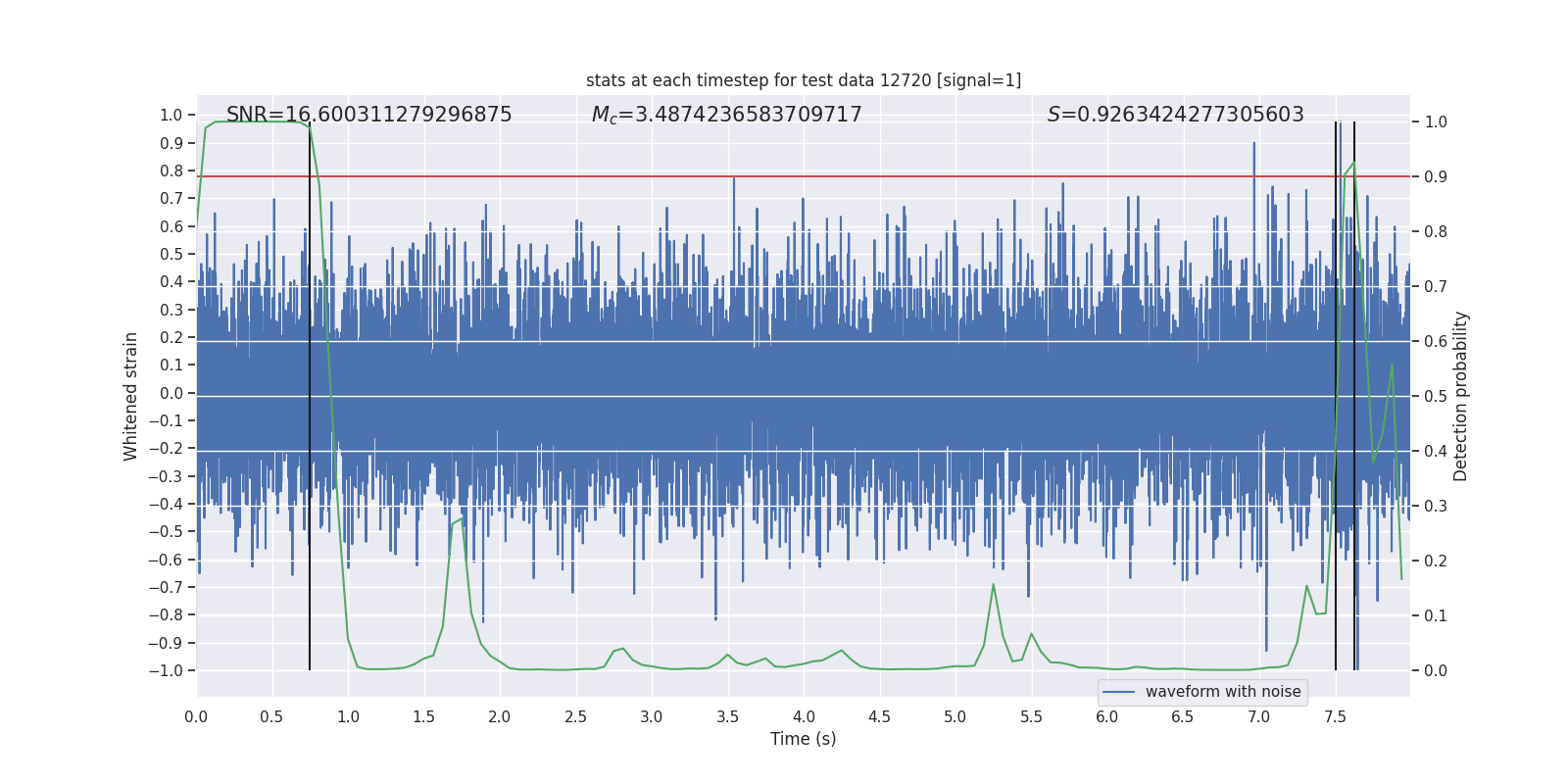Select the 7.5 tick label on time axis
Viewport: 1568px width, 784px height.
[1335, 716]
